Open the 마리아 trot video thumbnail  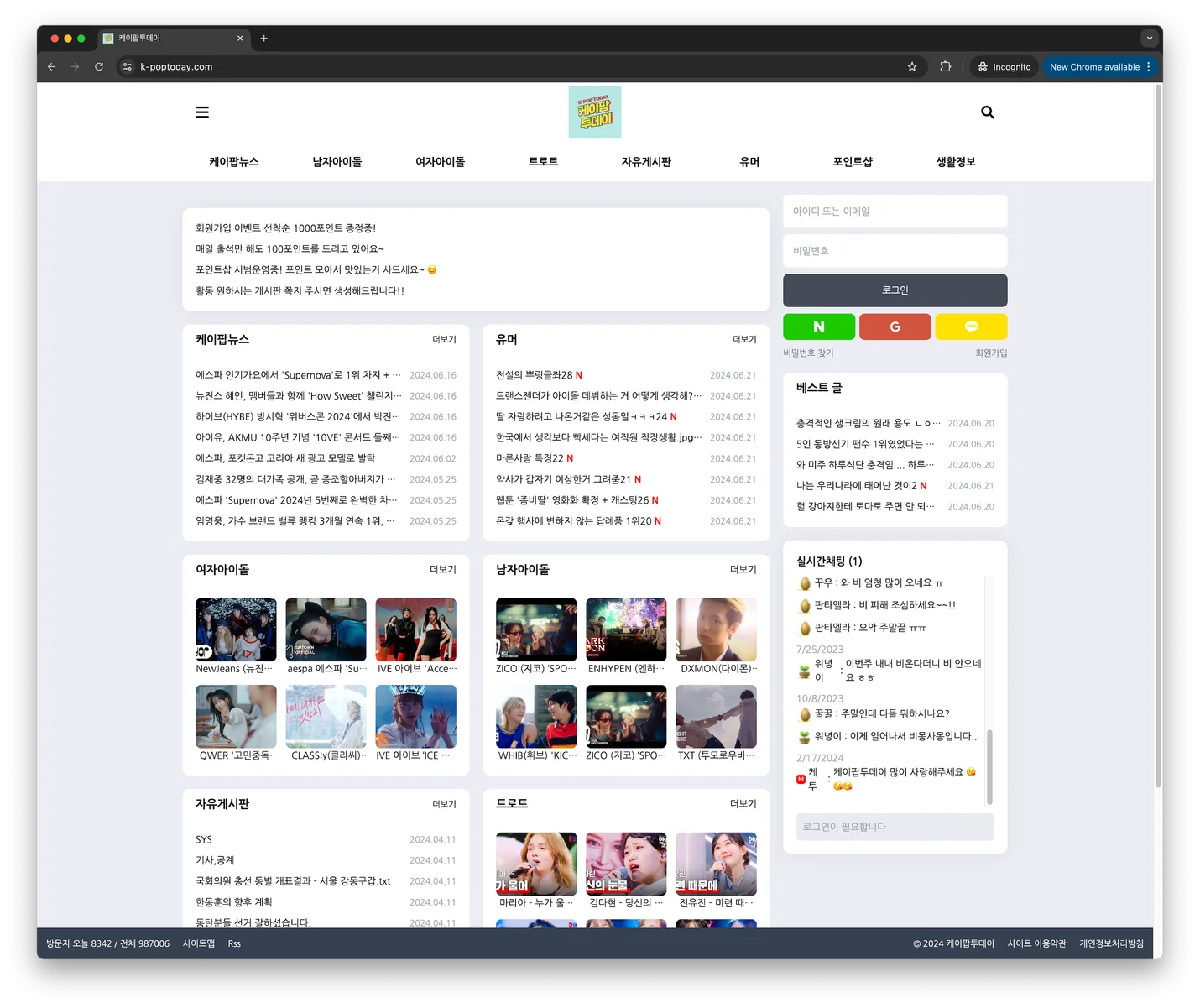click(536, 864)
